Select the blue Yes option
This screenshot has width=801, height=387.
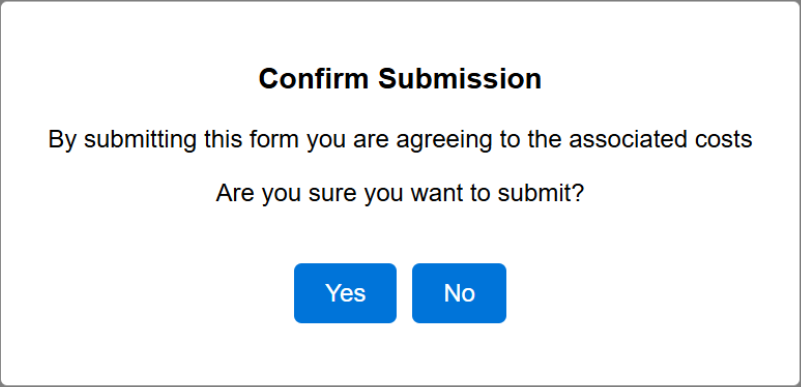click(345, 293)
